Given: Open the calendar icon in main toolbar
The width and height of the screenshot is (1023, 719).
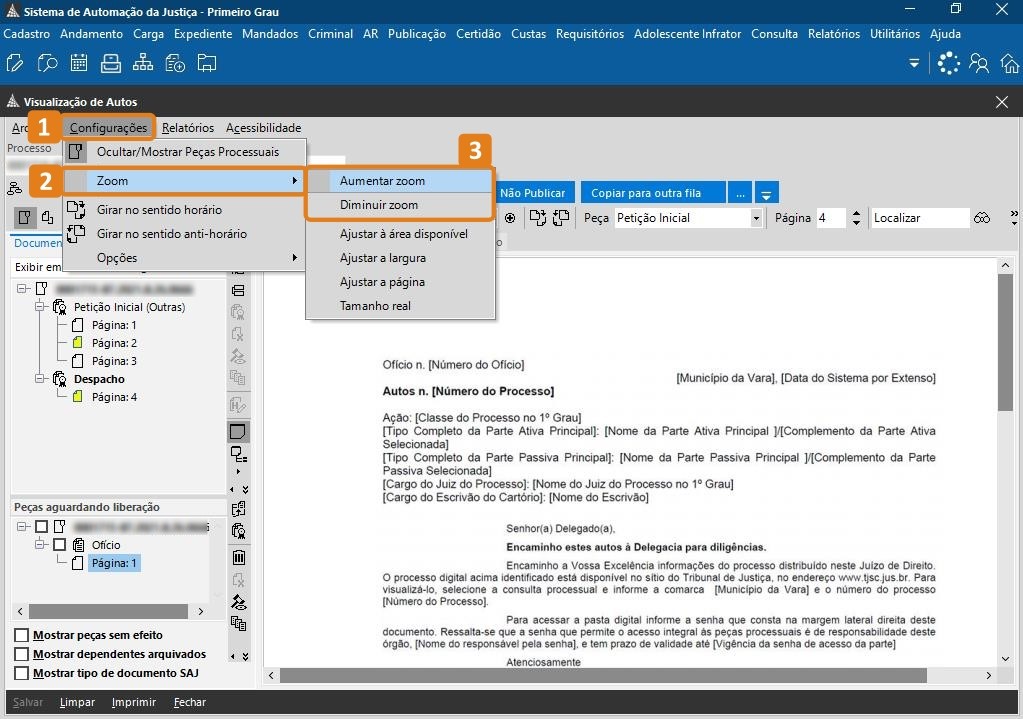Looking at the screenshot, I should [79, 63].
